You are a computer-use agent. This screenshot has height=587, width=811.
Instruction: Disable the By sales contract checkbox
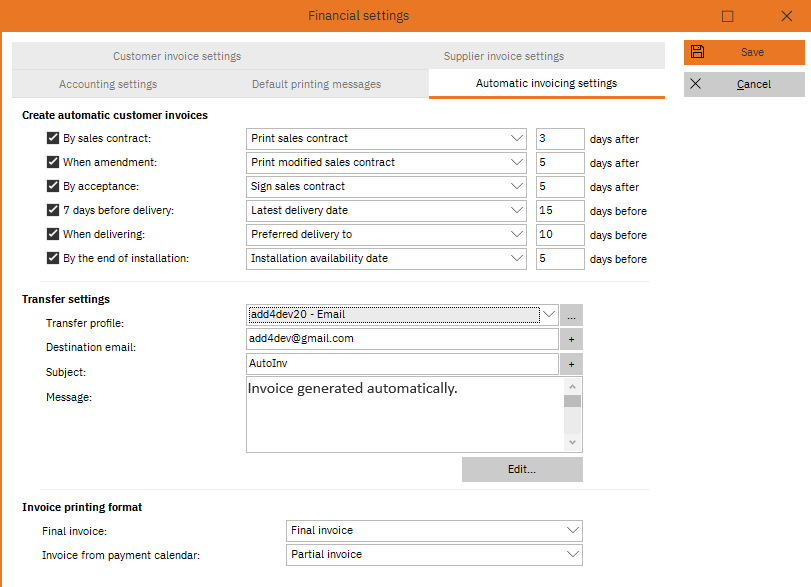[53, 138]
